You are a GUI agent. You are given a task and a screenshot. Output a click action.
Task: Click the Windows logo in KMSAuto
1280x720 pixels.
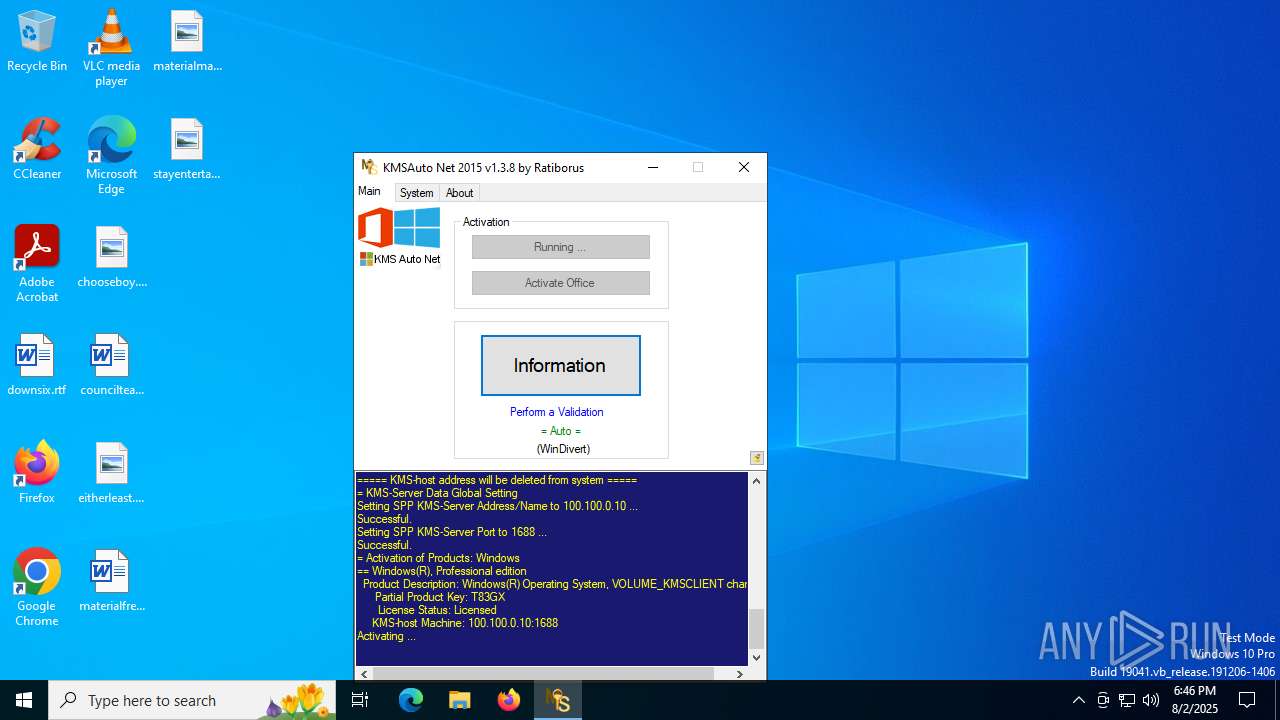point(417,228)
